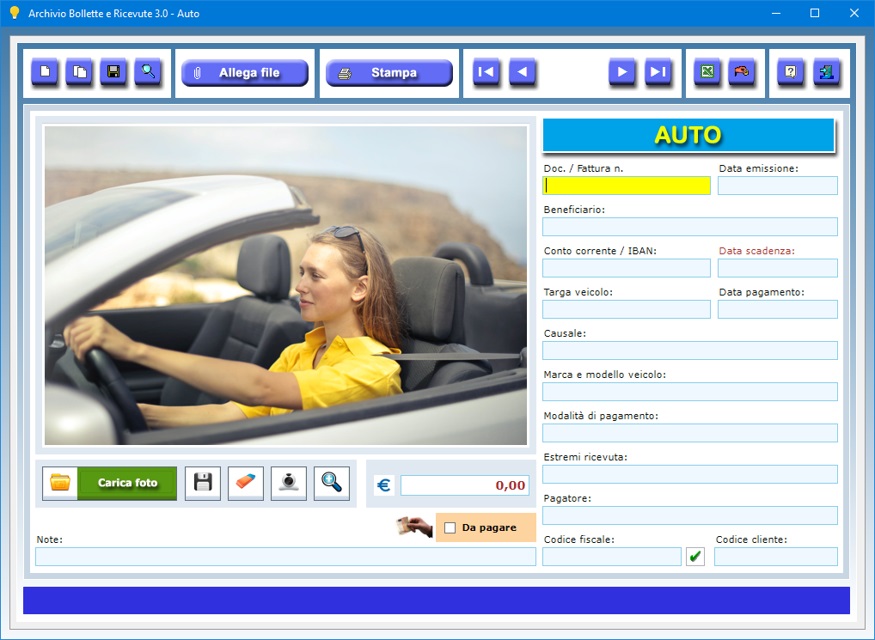Go to first record

[486, 72]
